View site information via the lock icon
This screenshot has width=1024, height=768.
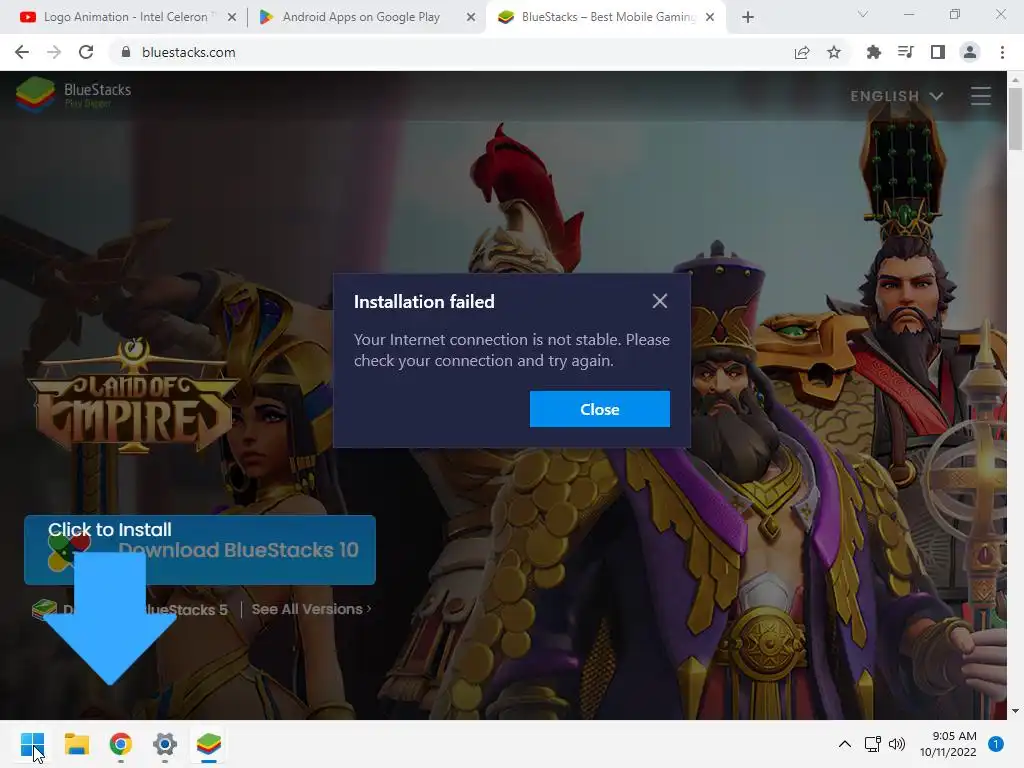[x=126, y=52]
